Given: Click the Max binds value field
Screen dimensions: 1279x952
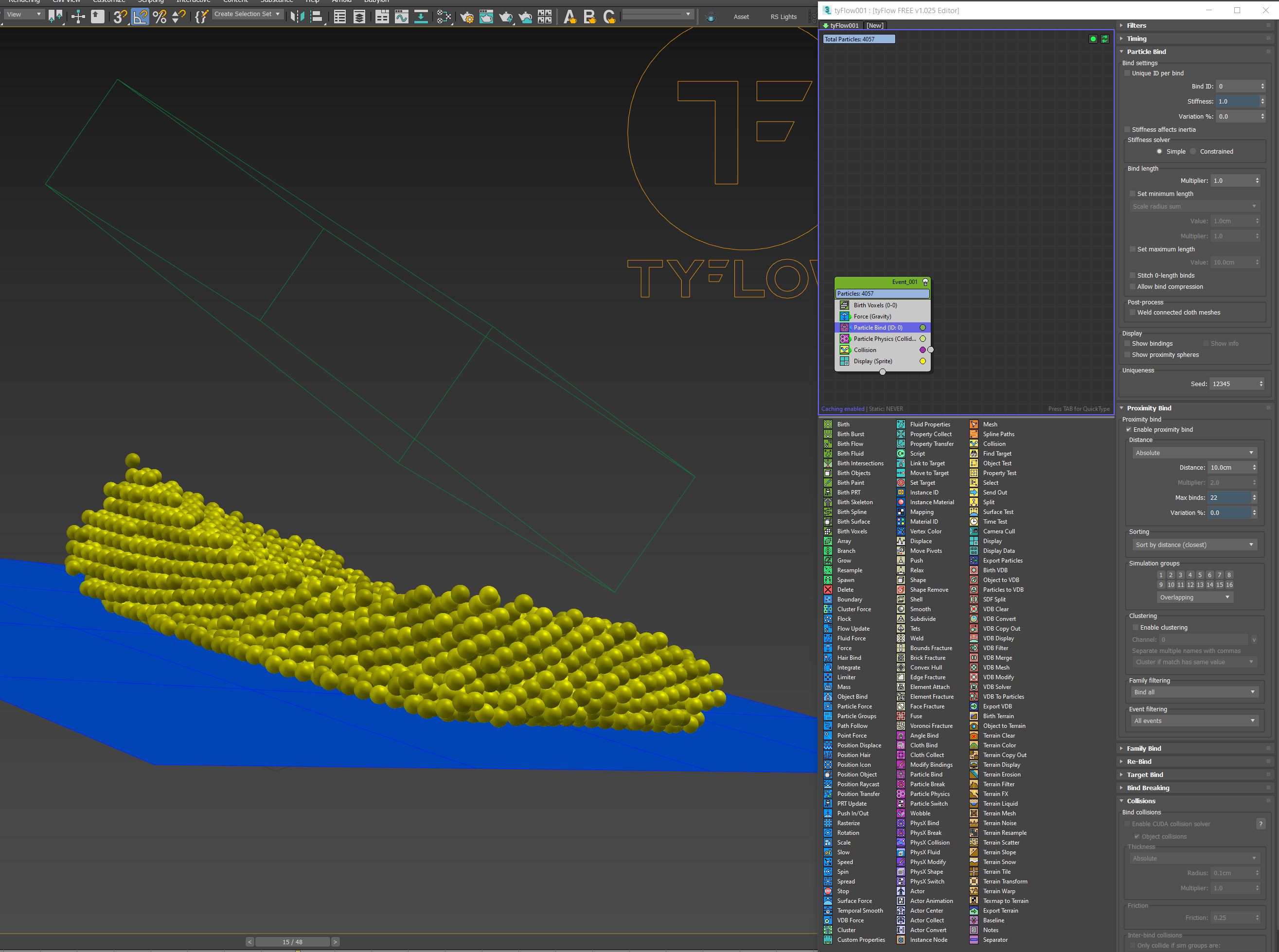Looking at the screenshot, I should point(1228,497).
